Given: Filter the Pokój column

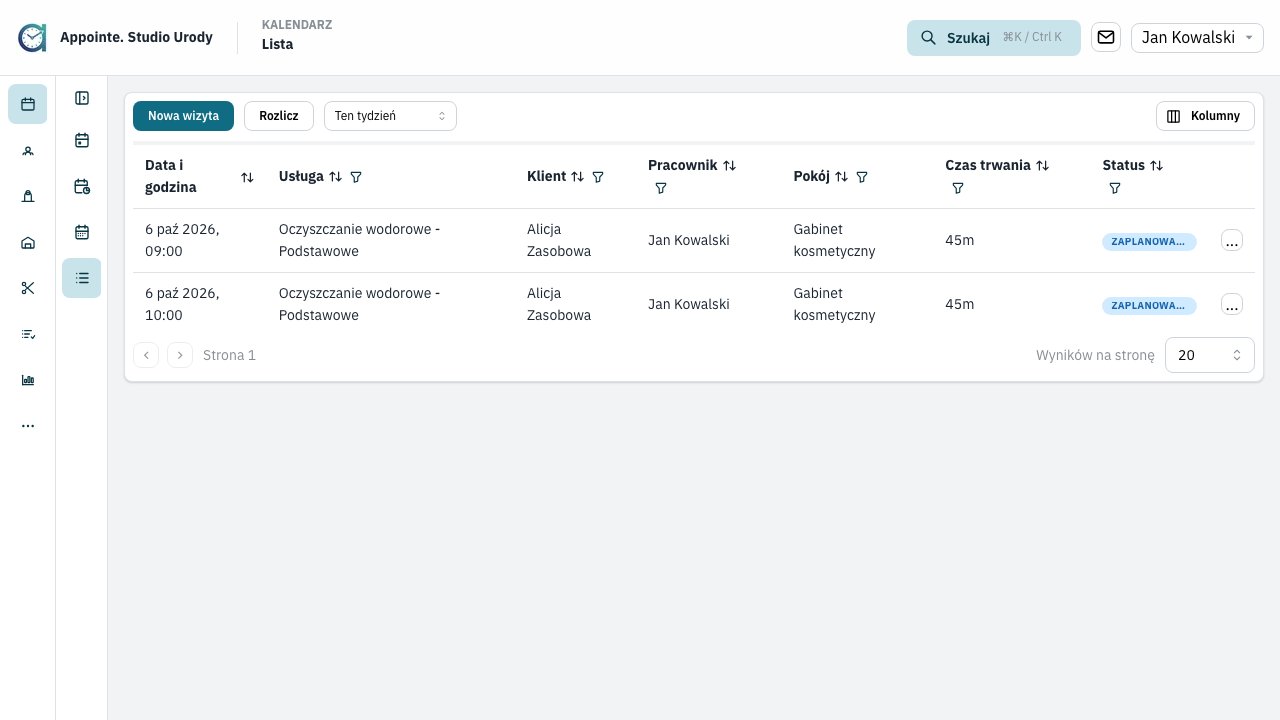Looking at the screenshot, I should (862, 177).
